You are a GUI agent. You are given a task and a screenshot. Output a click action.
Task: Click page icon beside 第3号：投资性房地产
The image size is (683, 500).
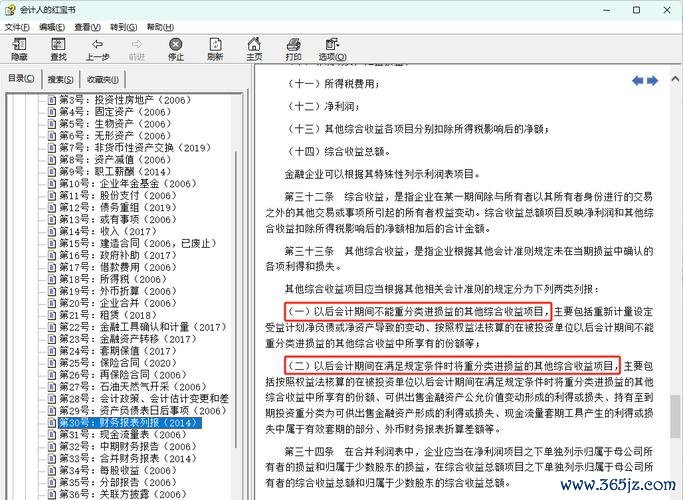(x=52, y=100)
